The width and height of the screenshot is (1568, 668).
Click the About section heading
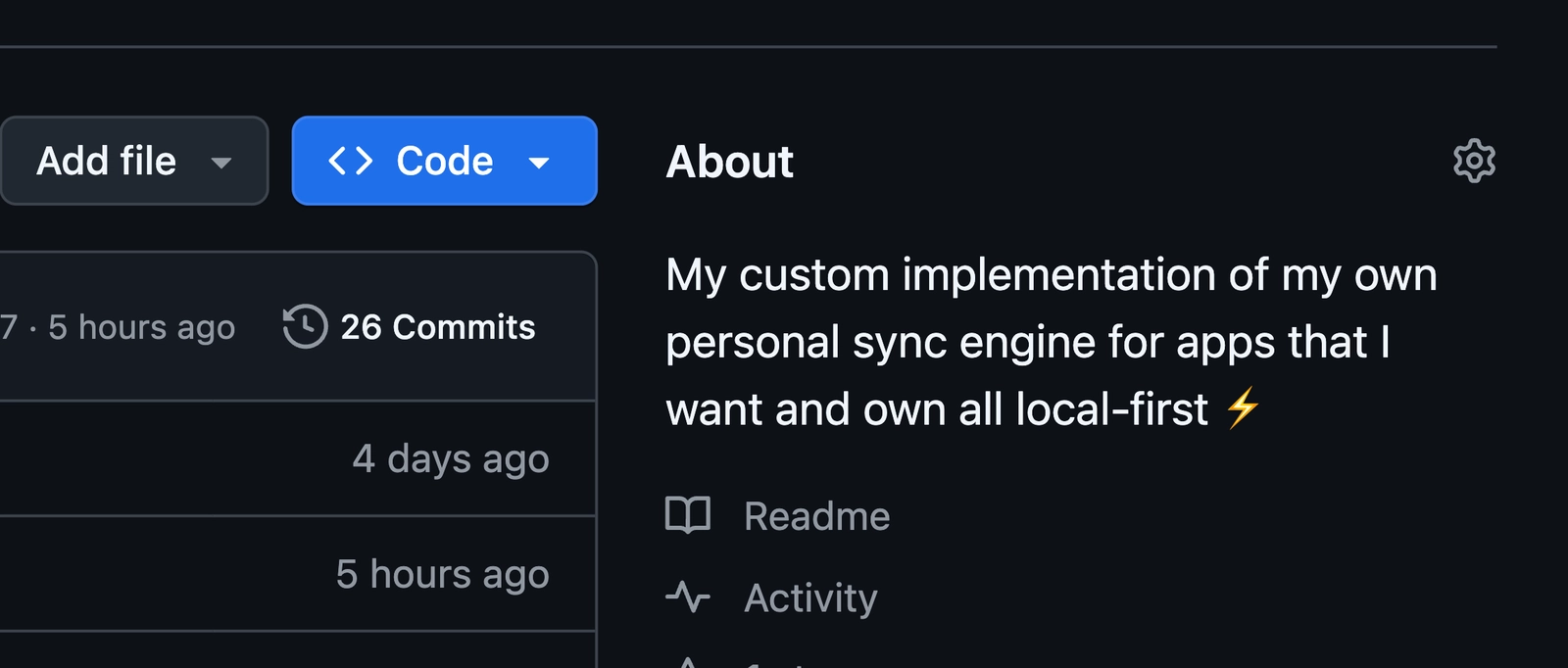(x=730, y=162)
